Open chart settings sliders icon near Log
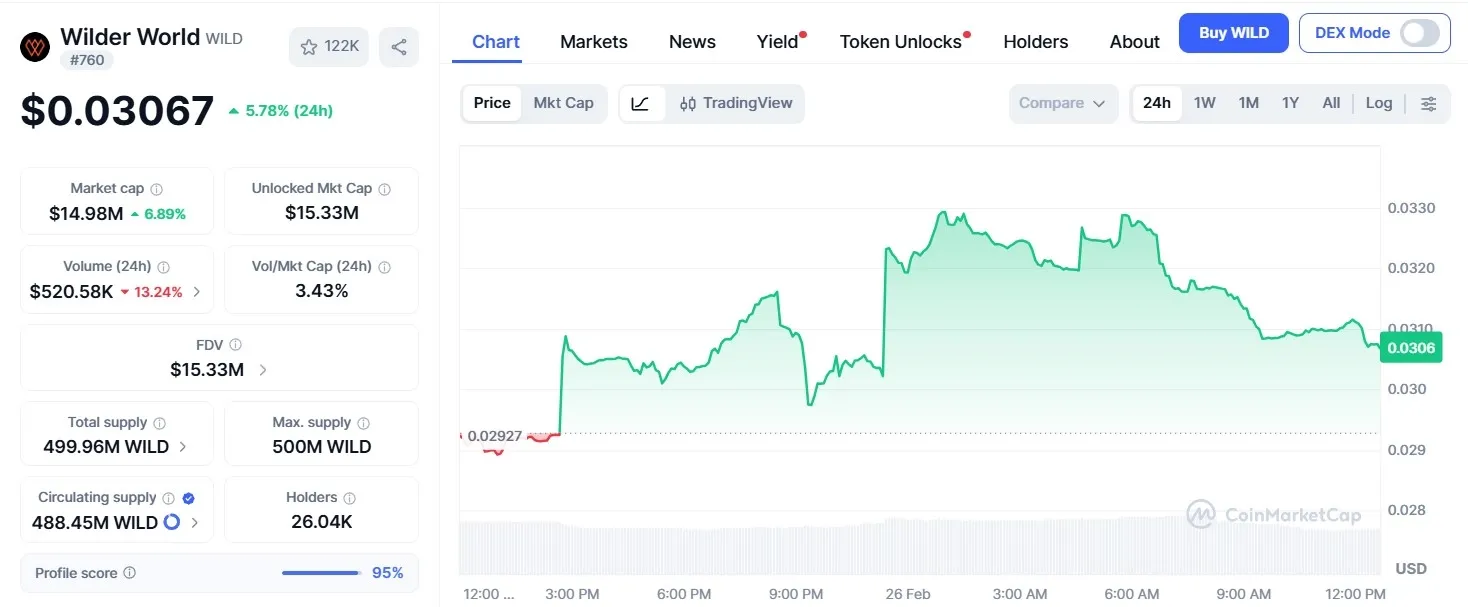This screenshot has width=1468, height=607. tap(1429, 103)
